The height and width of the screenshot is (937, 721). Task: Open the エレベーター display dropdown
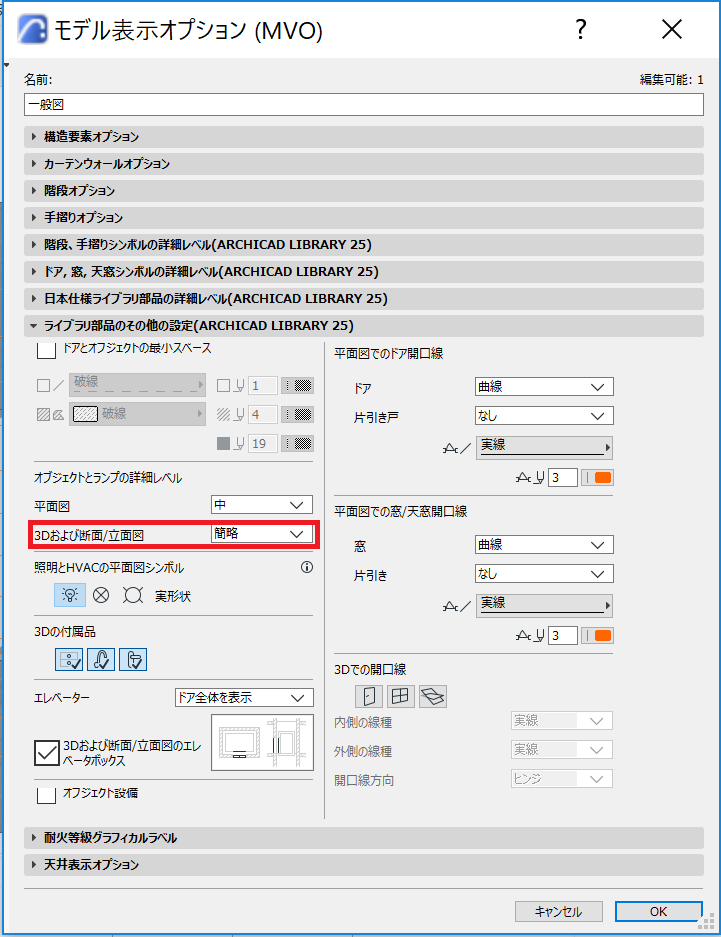click(x=244, y=697)
